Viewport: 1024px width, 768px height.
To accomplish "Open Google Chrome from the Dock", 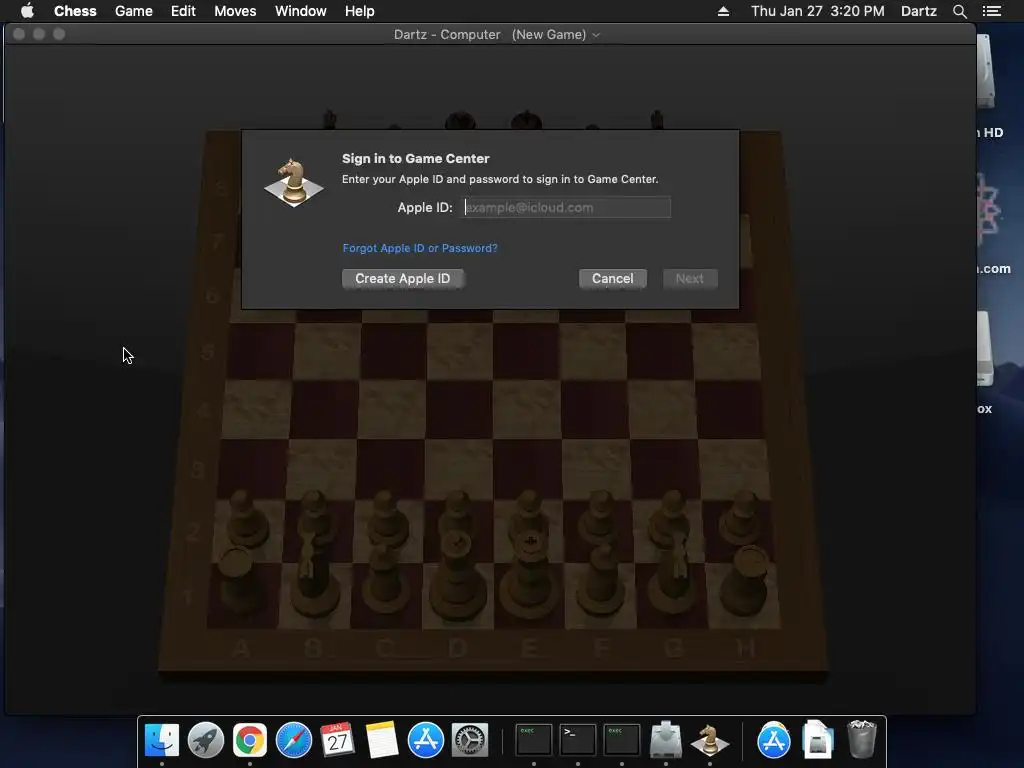I will [249, 740].
